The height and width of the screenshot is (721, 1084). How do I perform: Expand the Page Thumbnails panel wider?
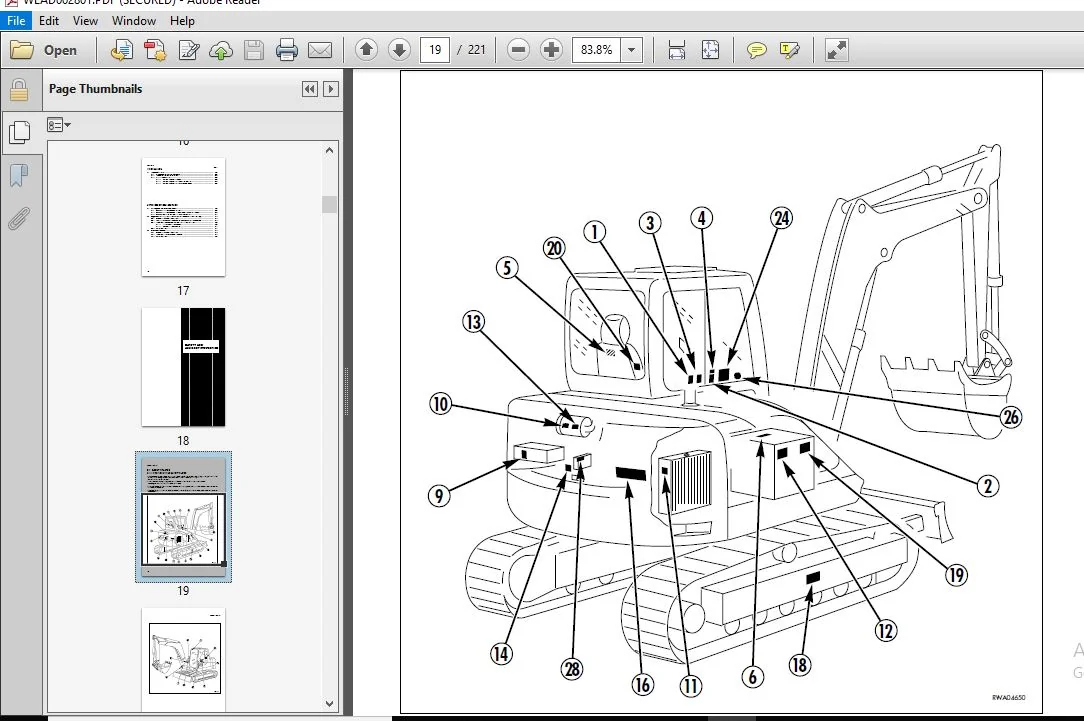tap(330, 88)
